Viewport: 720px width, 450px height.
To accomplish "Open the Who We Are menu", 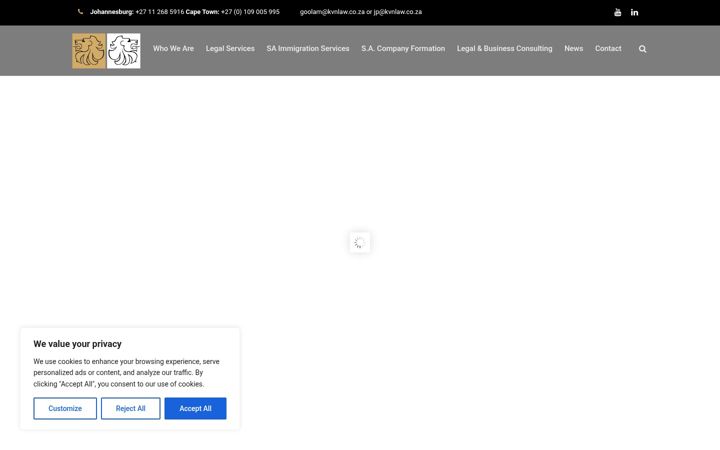I will coord(173,49).
